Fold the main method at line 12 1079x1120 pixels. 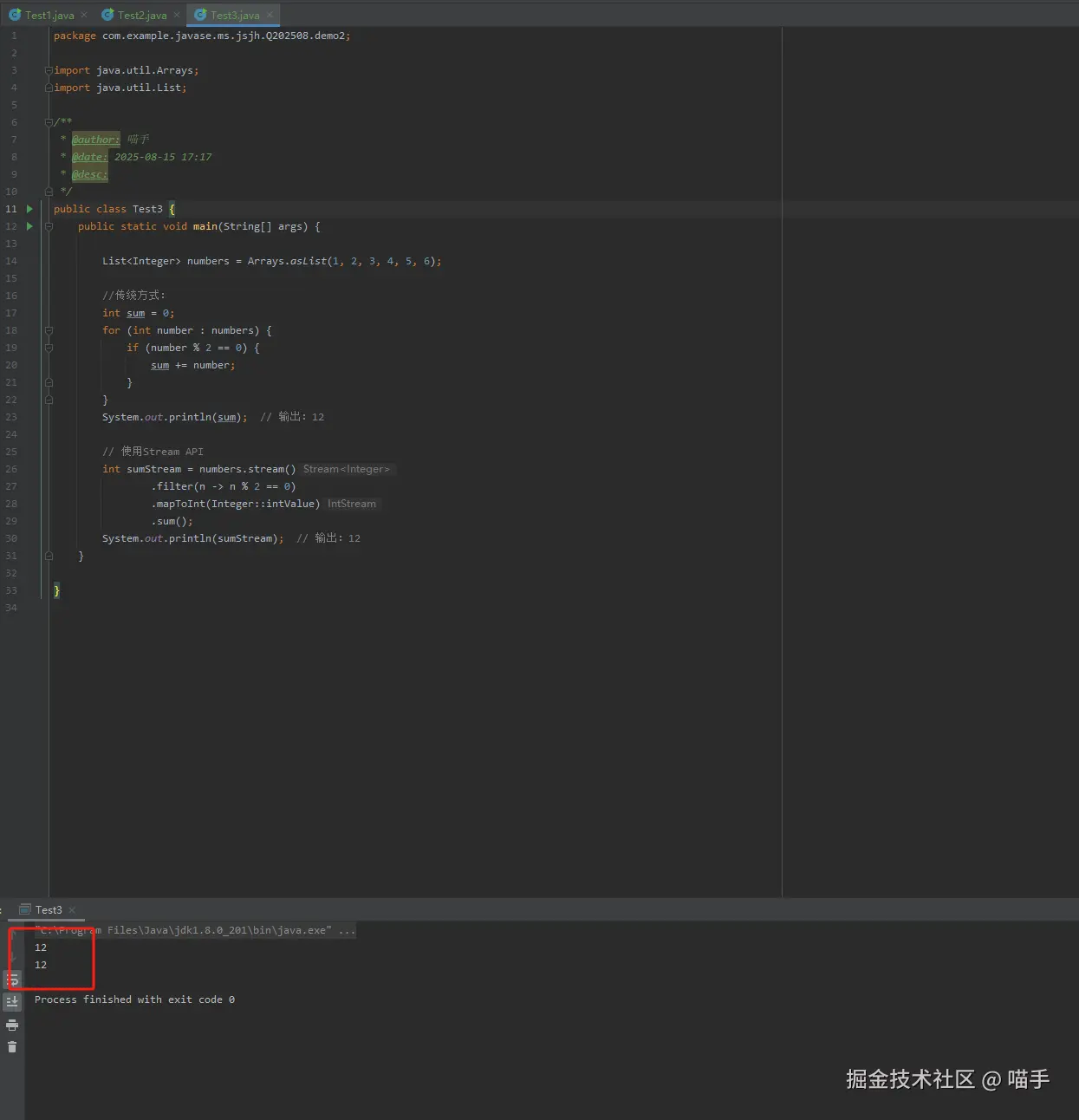49,226
